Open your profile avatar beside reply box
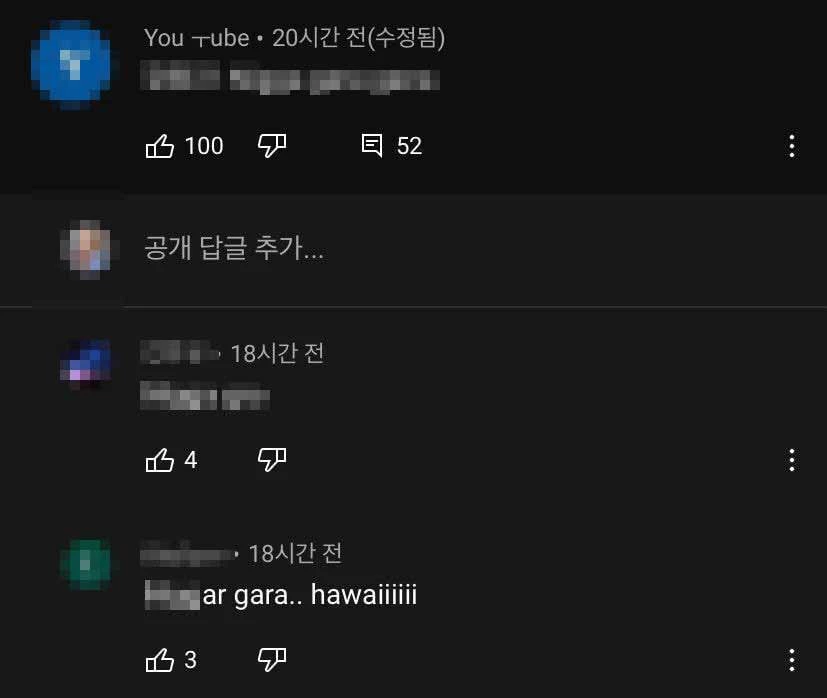Image resolution: width=827 pixels, height=698 pixels. click(87, 248)
